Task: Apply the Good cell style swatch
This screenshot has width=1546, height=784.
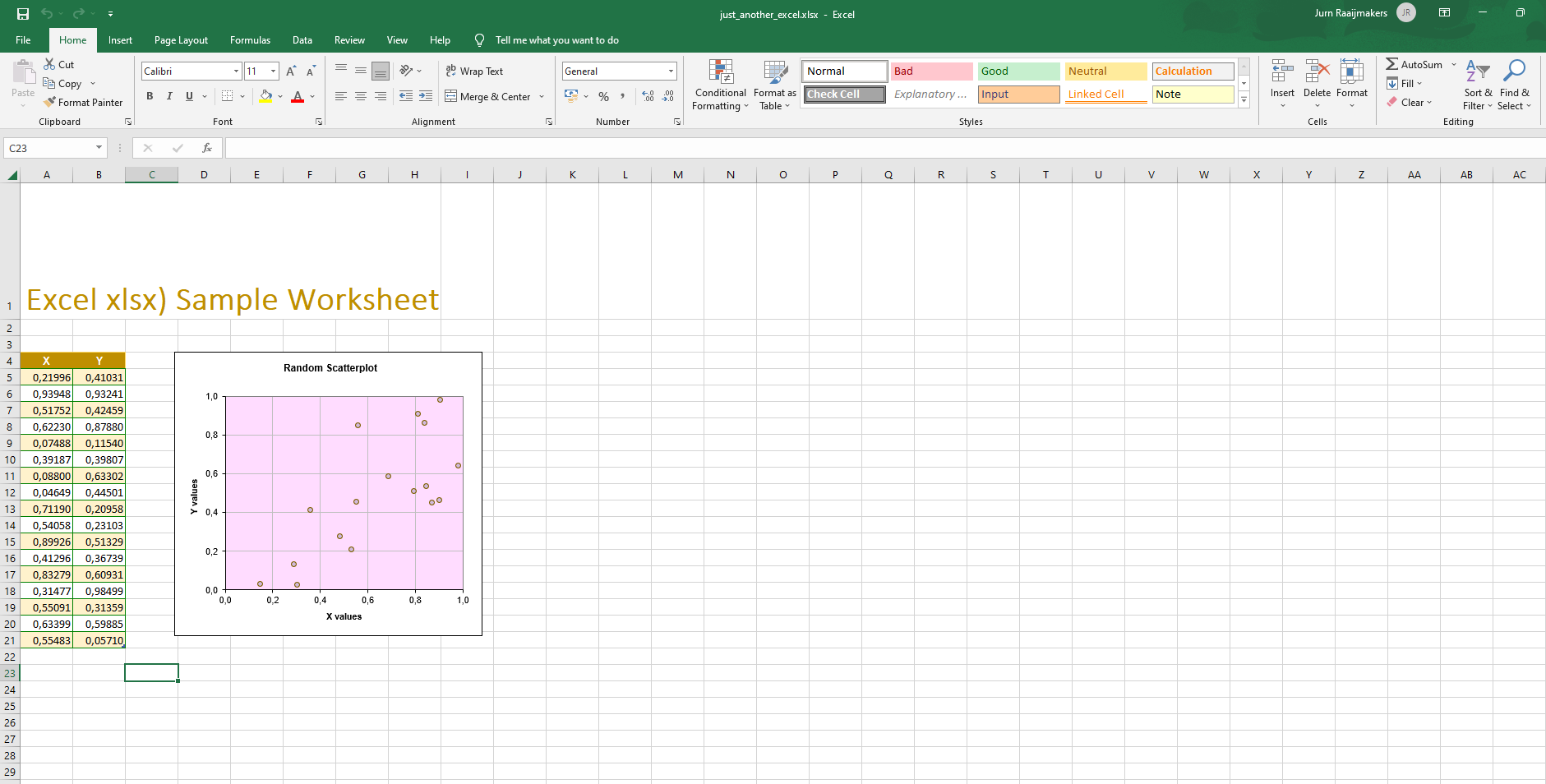Action: click(1018, 71)
